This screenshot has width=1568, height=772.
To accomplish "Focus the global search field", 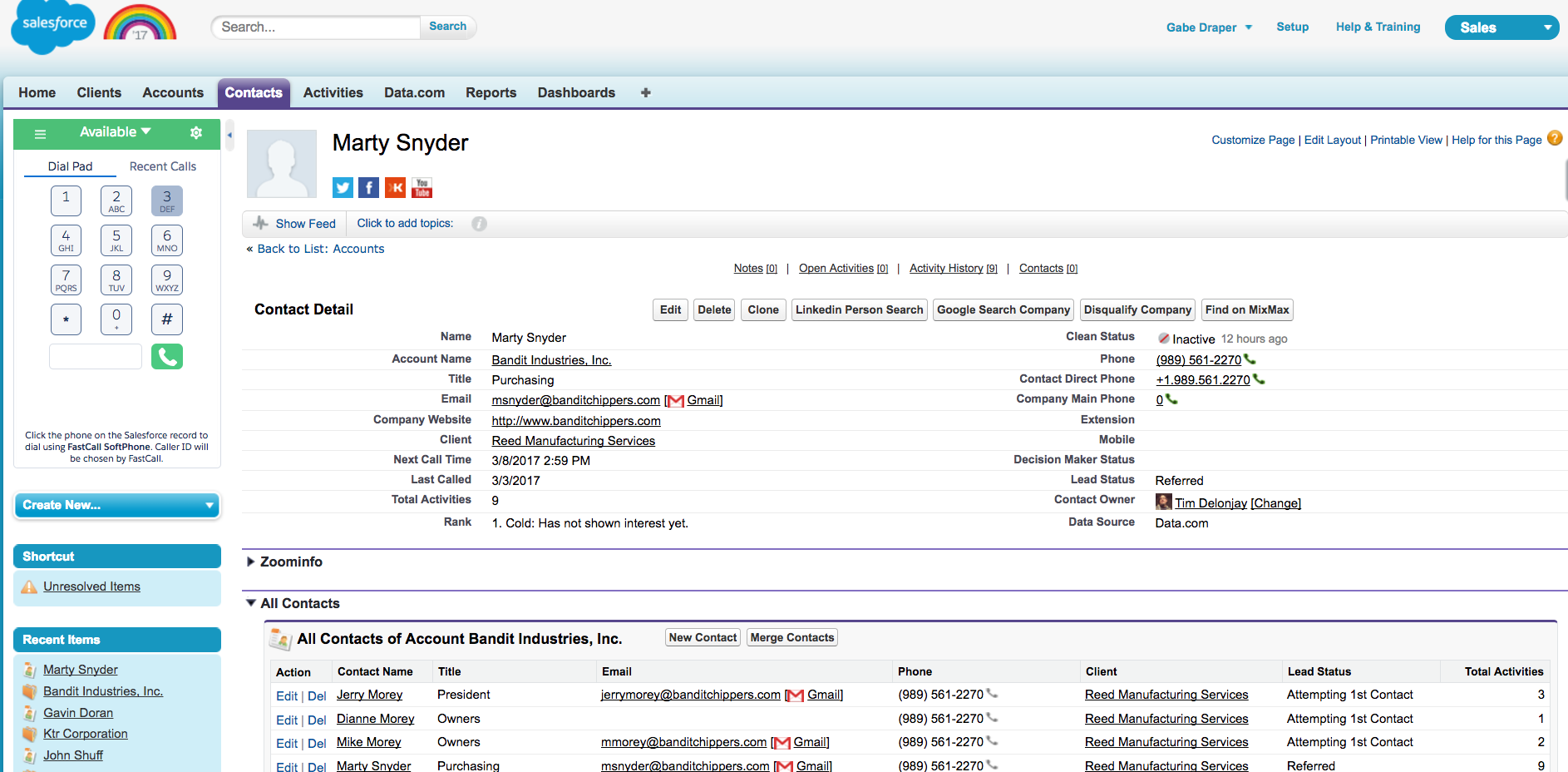I will (316, 27).
